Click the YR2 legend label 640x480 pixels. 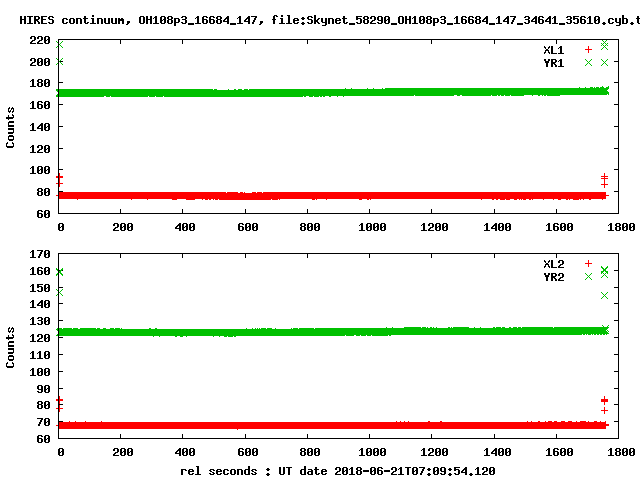[x=553, y=277]
